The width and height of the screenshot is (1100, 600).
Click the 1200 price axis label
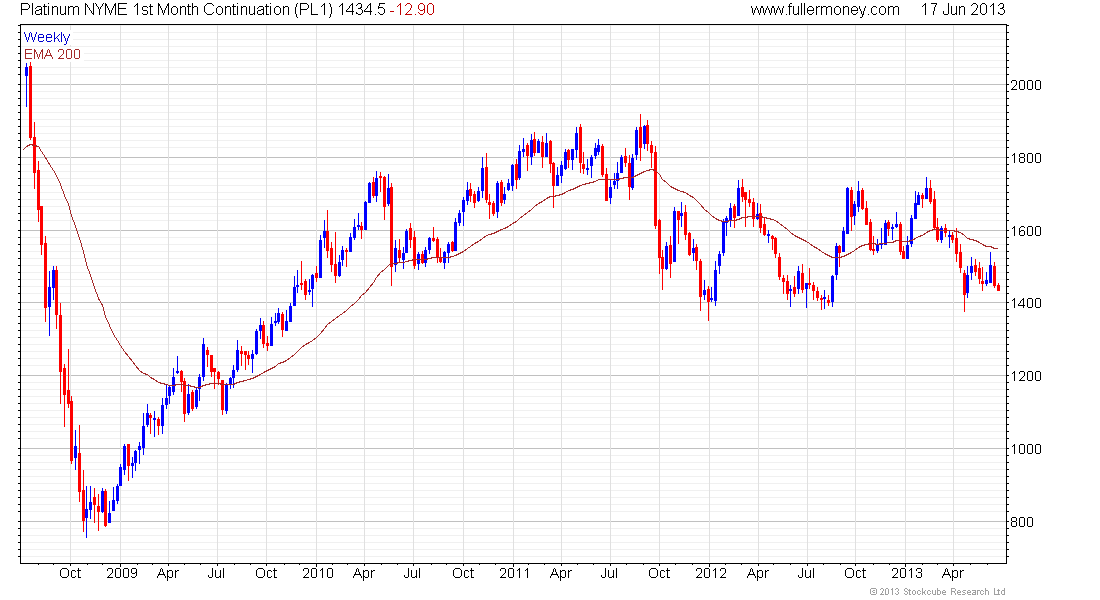tap(1026, 377)
